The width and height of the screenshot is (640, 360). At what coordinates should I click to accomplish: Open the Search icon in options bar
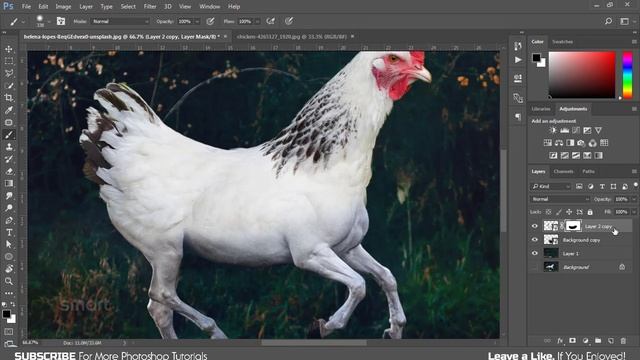(609, 21)
